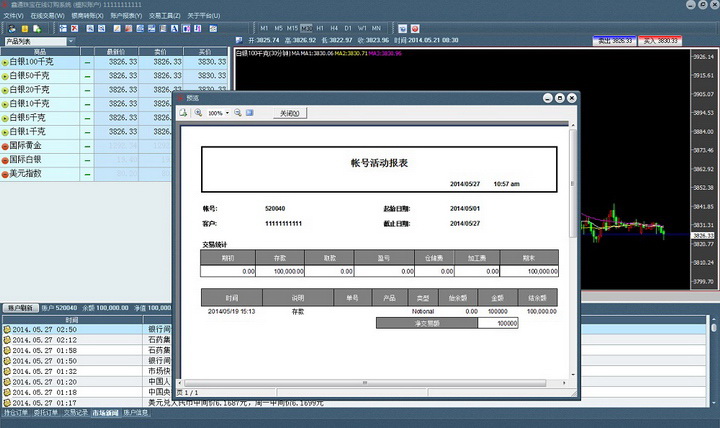Click the blue 卖出 3826.33 button

click(x=614, y=41)
